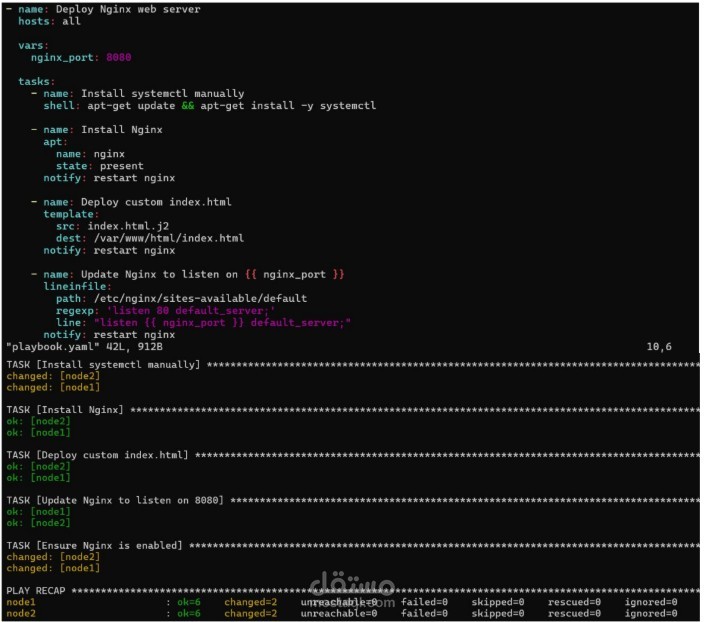The height and width of the screenshot is (622, 705).
Task: Select the nginx_port value 8080
Action: (119, 58)
